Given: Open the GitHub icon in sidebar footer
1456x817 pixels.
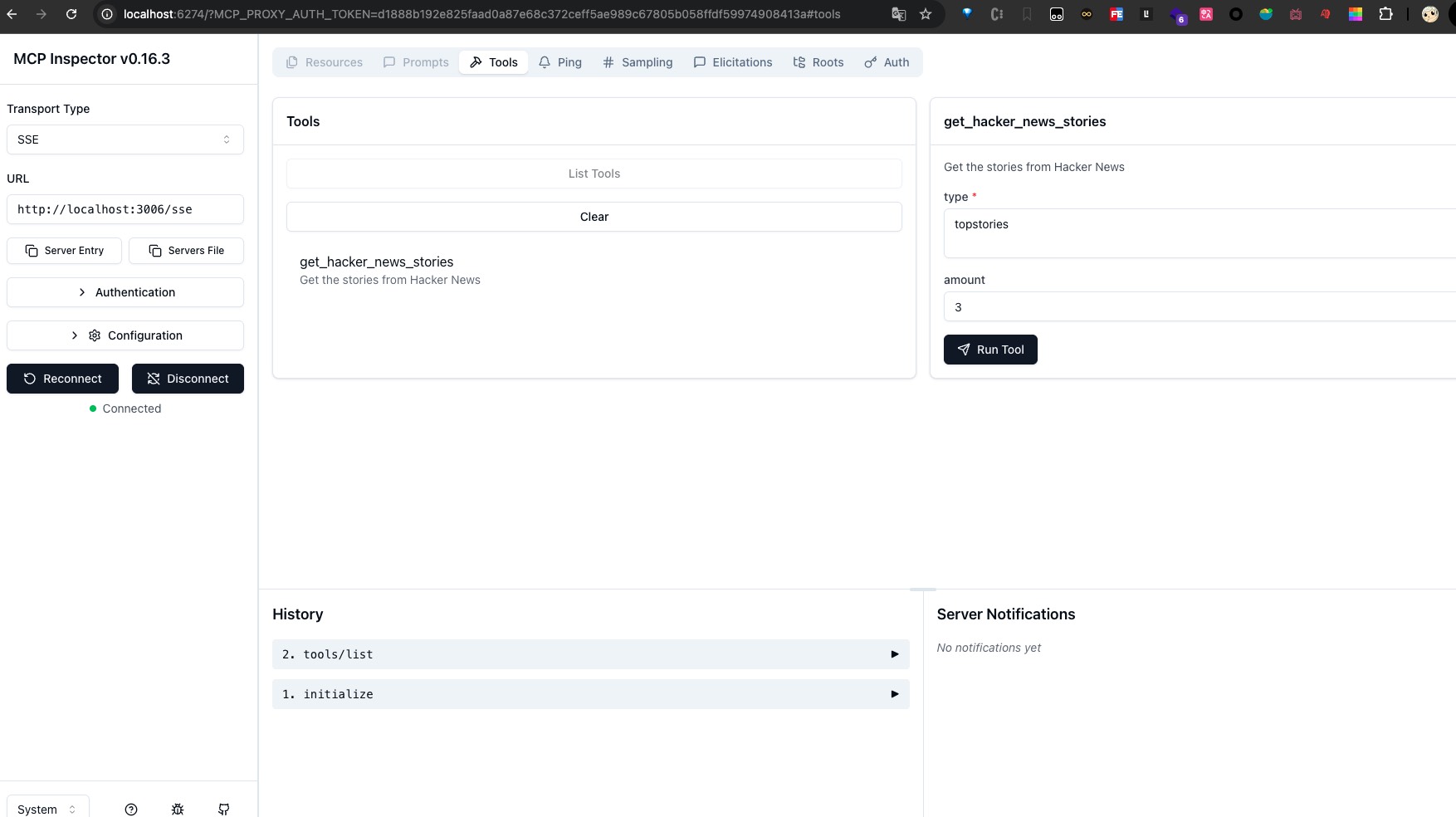Looking at the screenshot, I should pos(224,809).
